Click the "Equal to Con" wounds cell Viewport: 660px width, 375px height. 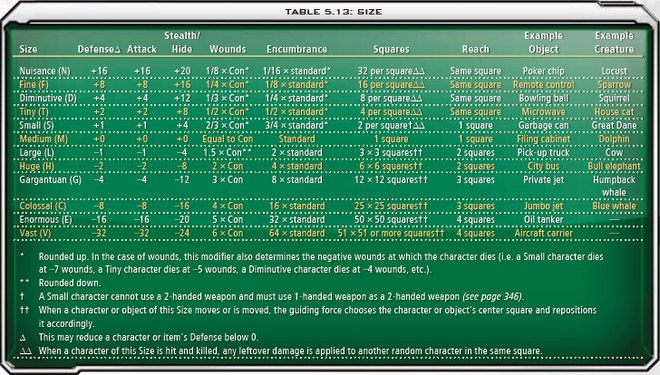click(x=228, y=139)
